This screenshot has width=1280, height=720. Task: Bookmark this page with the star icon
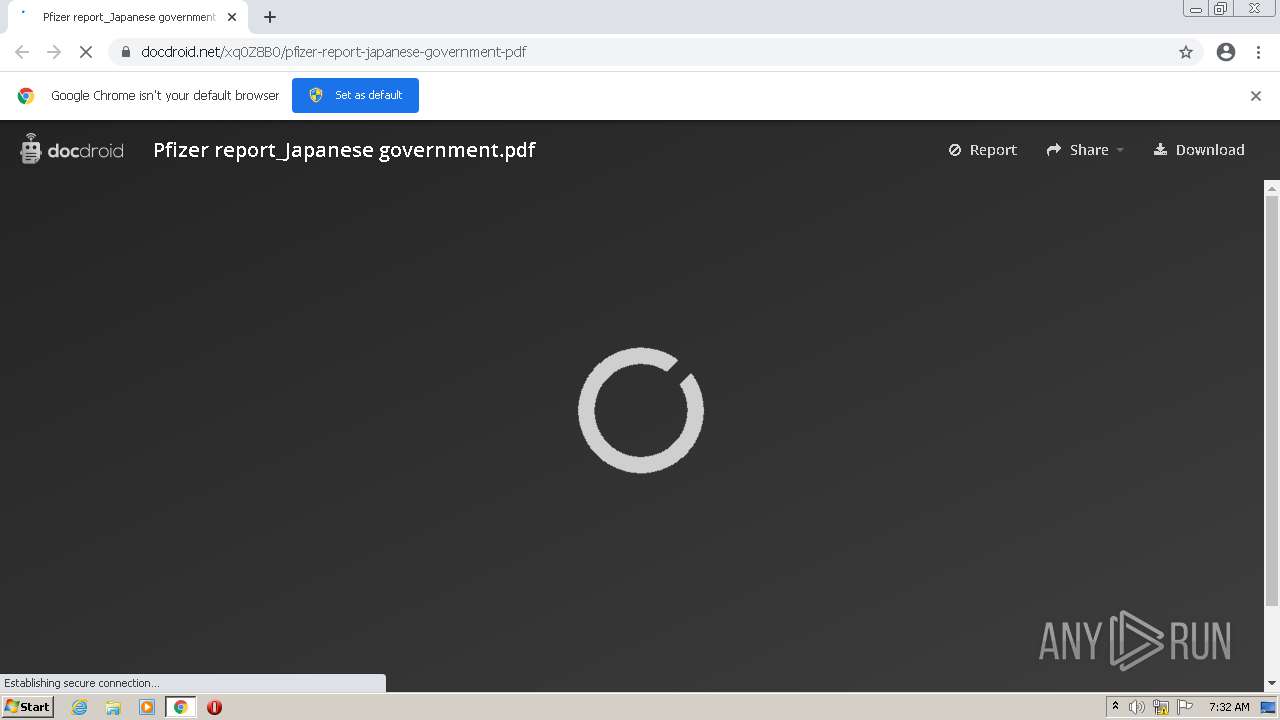coord(1186,52)
